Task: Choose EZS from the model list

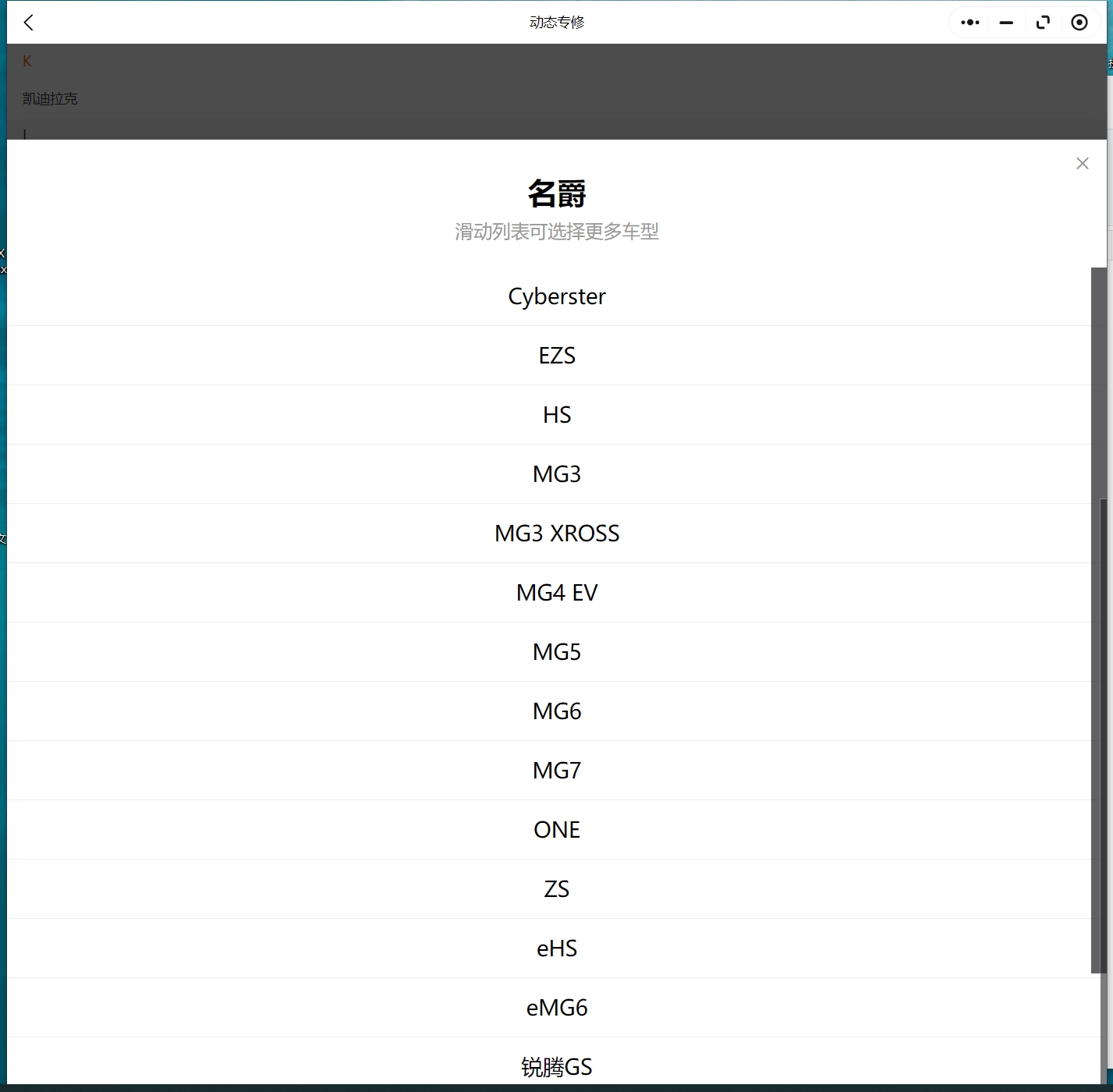Action: pyautogui.click(x=556, y=356)
